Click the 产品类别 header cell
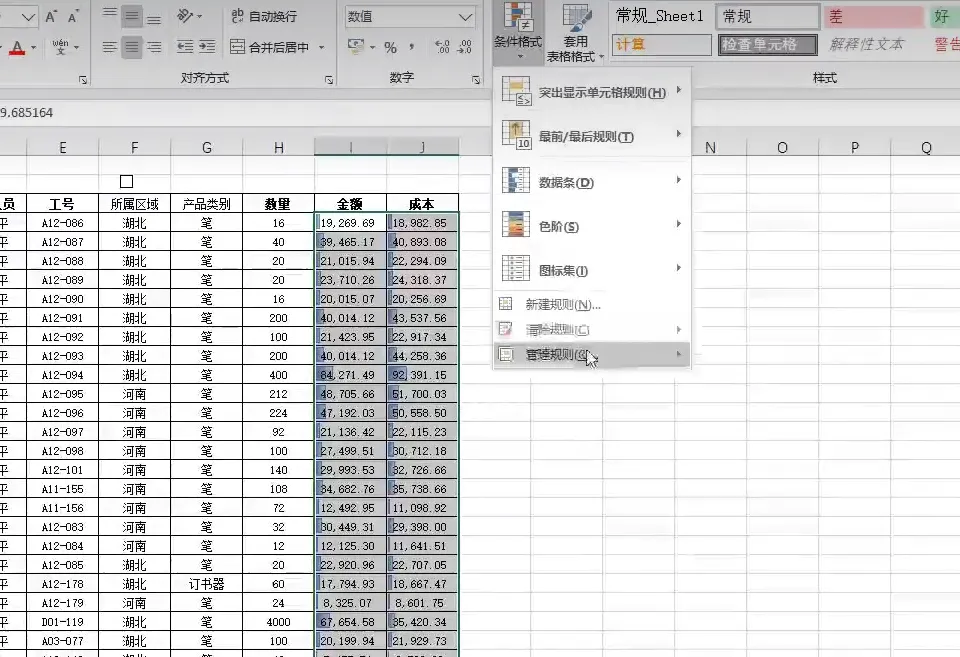Viewport: 960px width, 657px height. coord(206,204)
